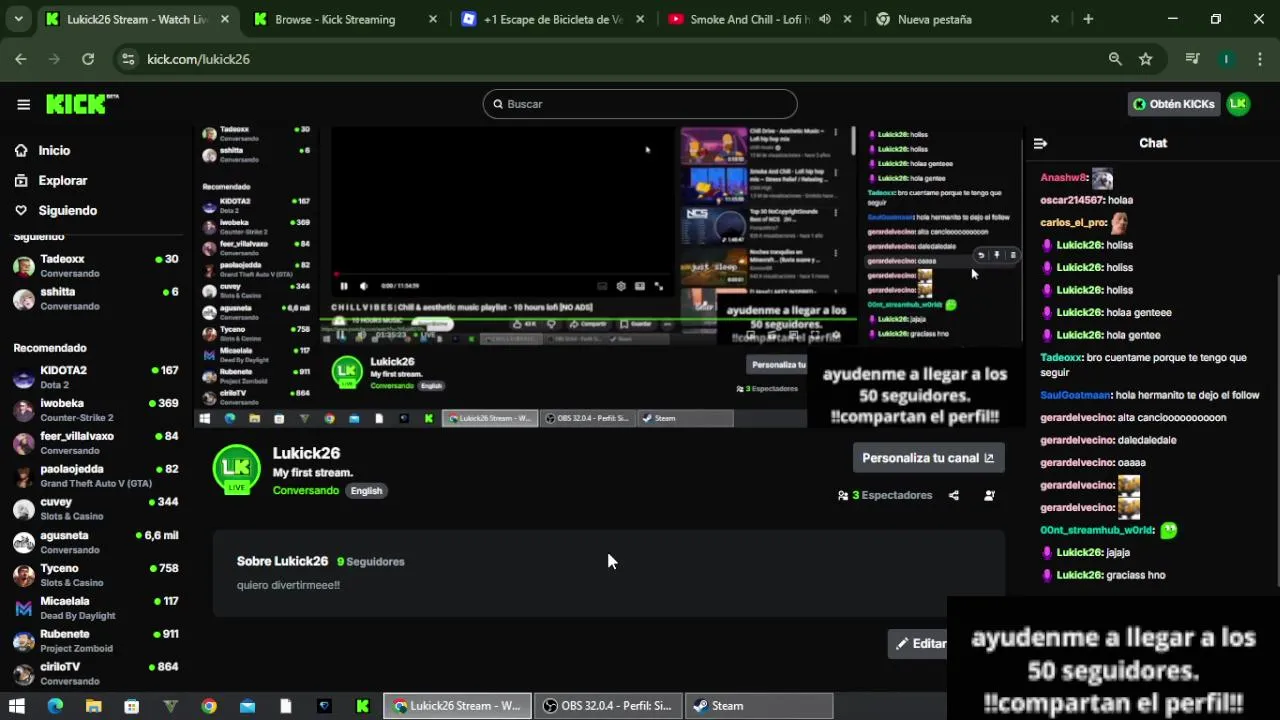Viewport: 1280px width, 720px height.
Task: Open the Kick app taskbar icon
Action: pos(362,706)
